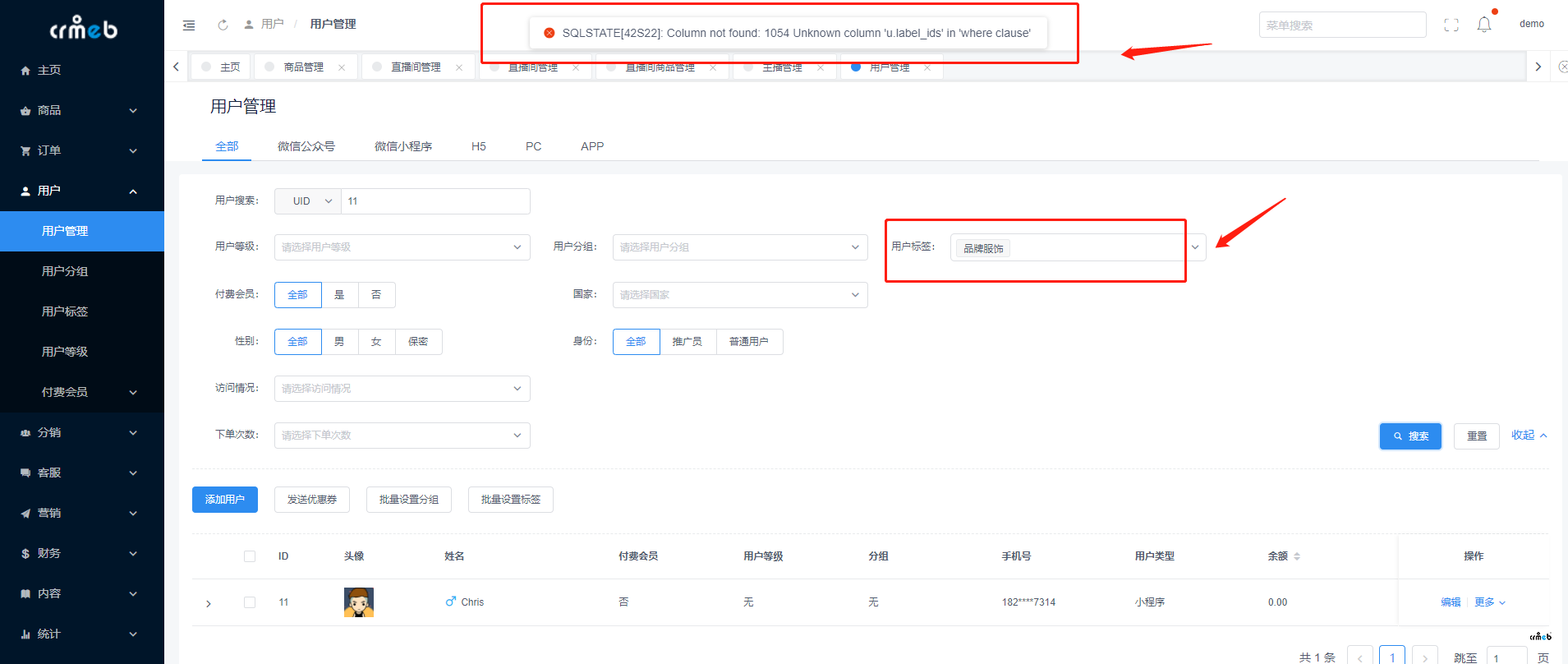1568x664 pixels.
Task: Select 普通用户 for 身份
Action: tap(749, 342)
